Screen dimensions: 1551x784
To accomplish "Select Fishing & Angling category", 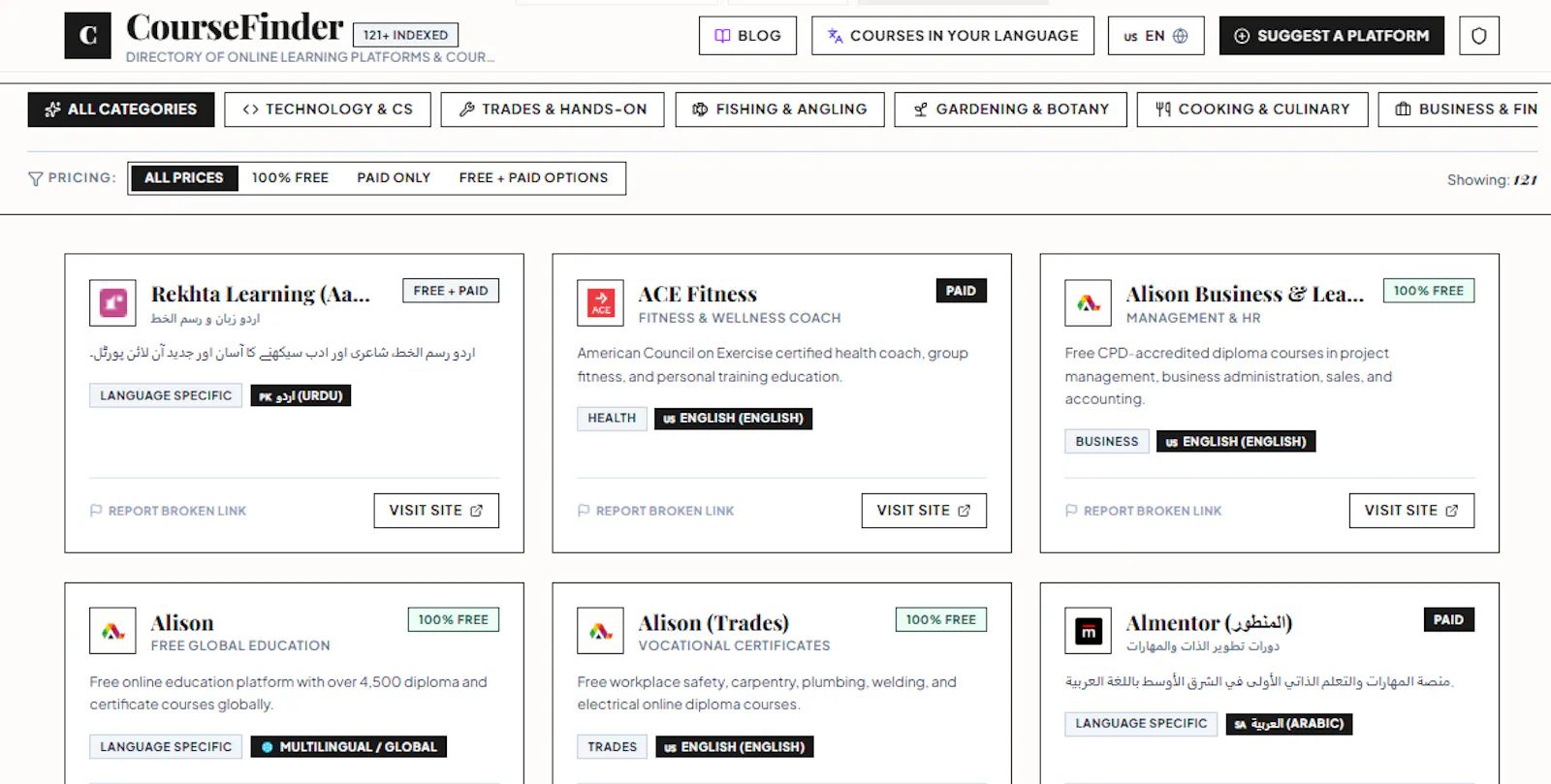I will (779, 110).
